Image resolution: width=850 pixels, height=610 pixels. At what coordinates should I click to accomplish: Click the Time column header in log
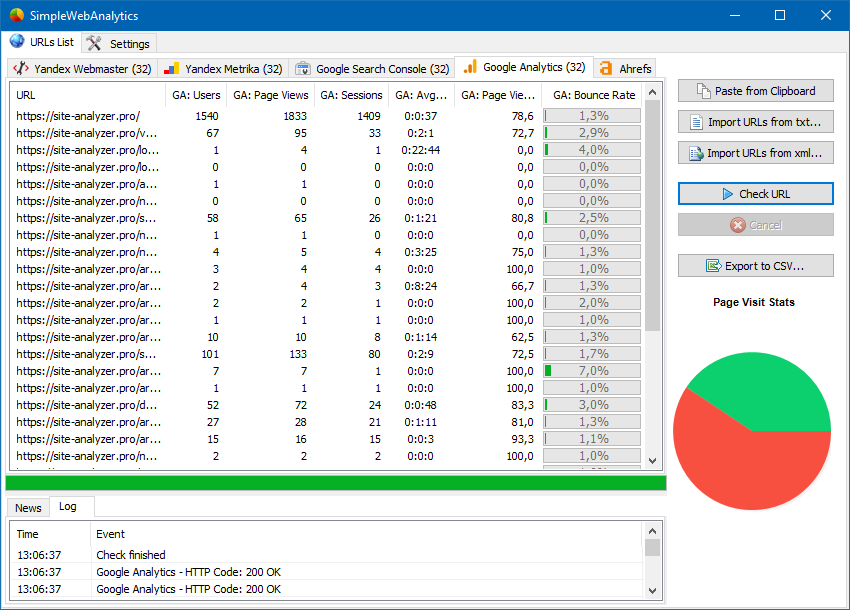point(50,534)
